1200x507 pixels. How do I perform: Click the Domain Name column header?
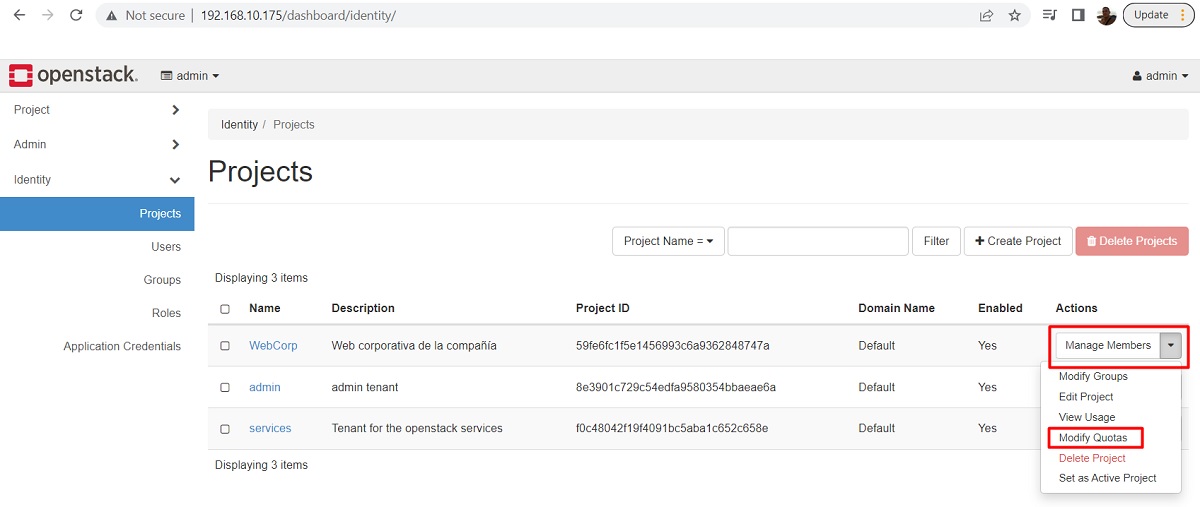point(896,308)
